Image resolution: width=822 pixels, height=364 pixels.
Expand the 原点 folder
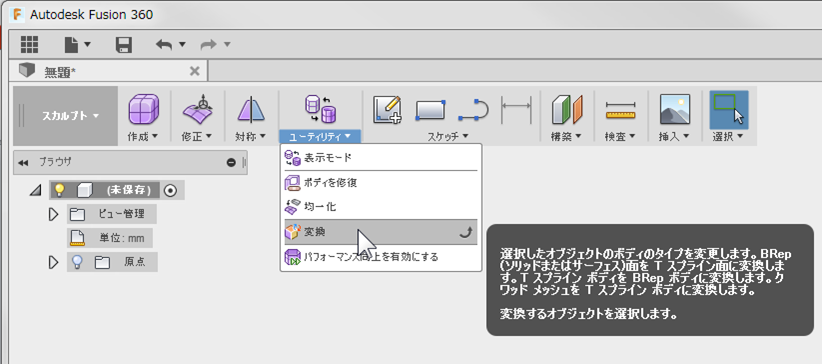[53, 262]
